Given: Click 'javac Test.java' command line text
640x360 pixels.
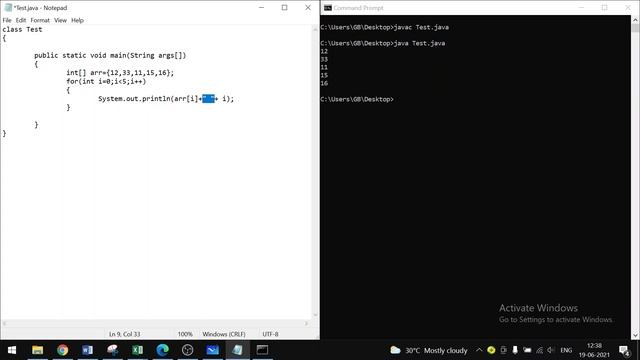Looking at the screenshot, I should point(421,27).
